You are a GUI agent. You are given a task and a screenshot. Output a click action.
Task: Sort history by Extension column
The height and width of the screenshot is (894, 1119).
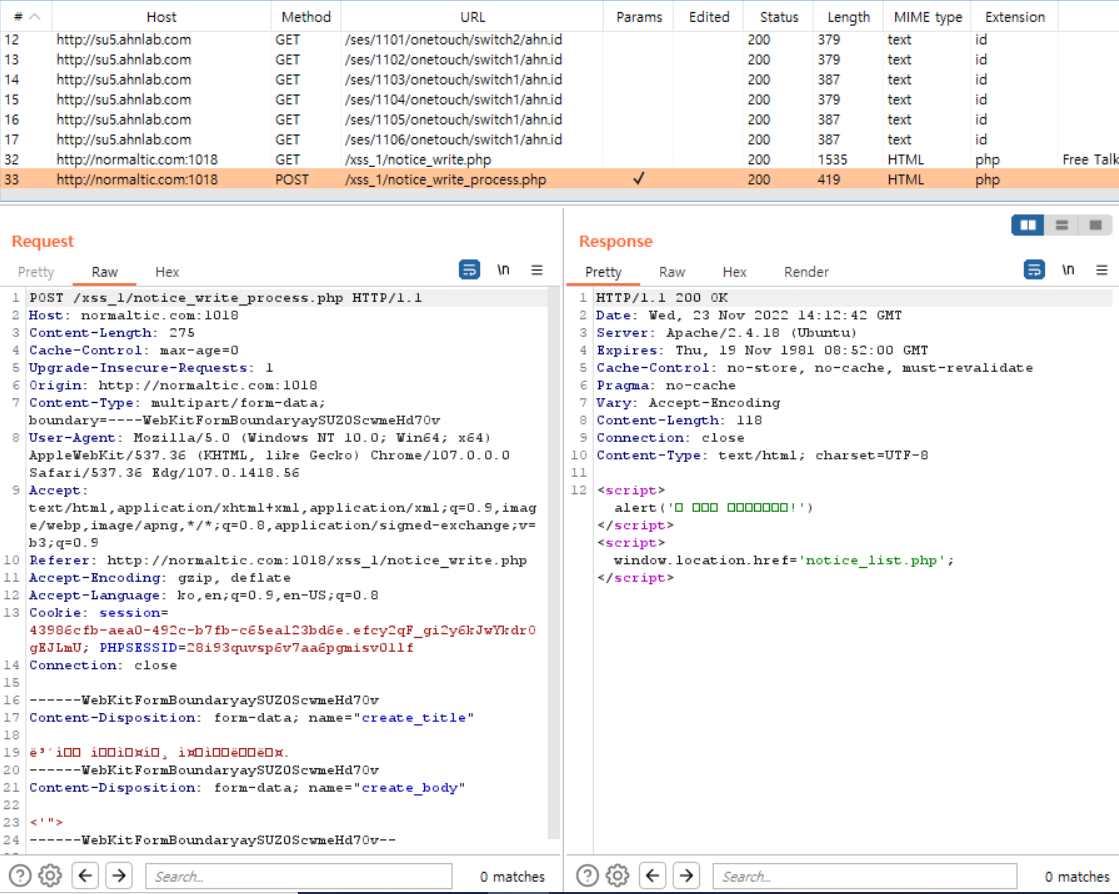tap(1015, 16)
